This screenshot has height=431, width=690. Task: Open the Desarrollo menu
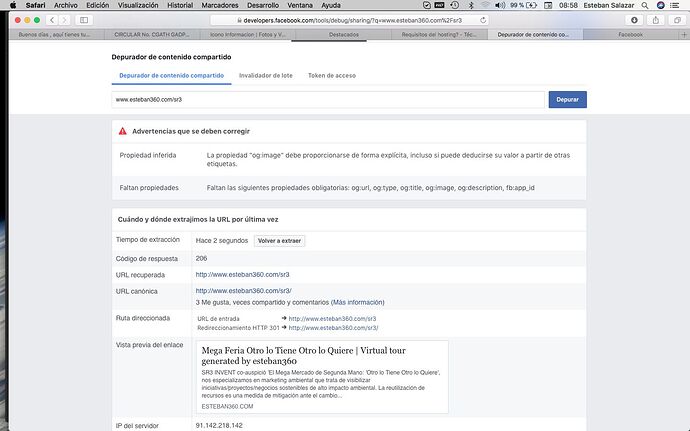click(x=263, y=5)
